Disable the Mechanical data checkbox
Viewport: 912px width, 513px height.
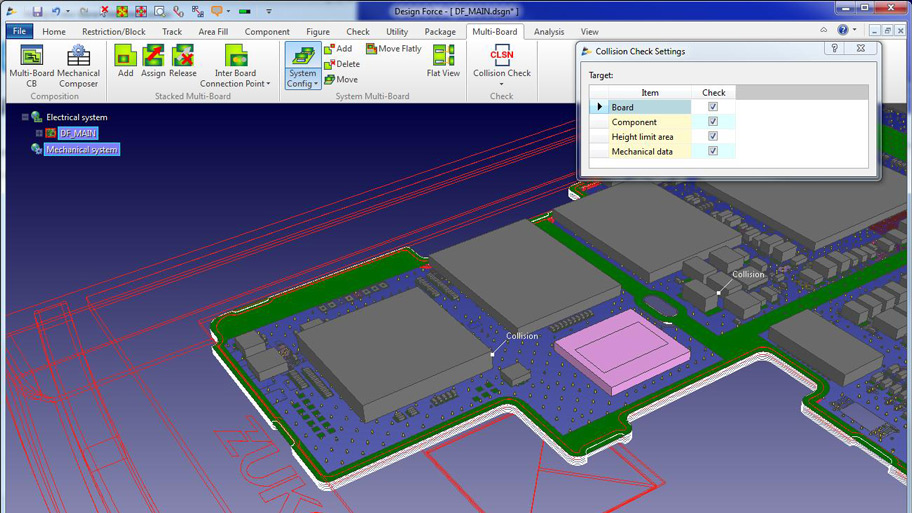point(713,152)
